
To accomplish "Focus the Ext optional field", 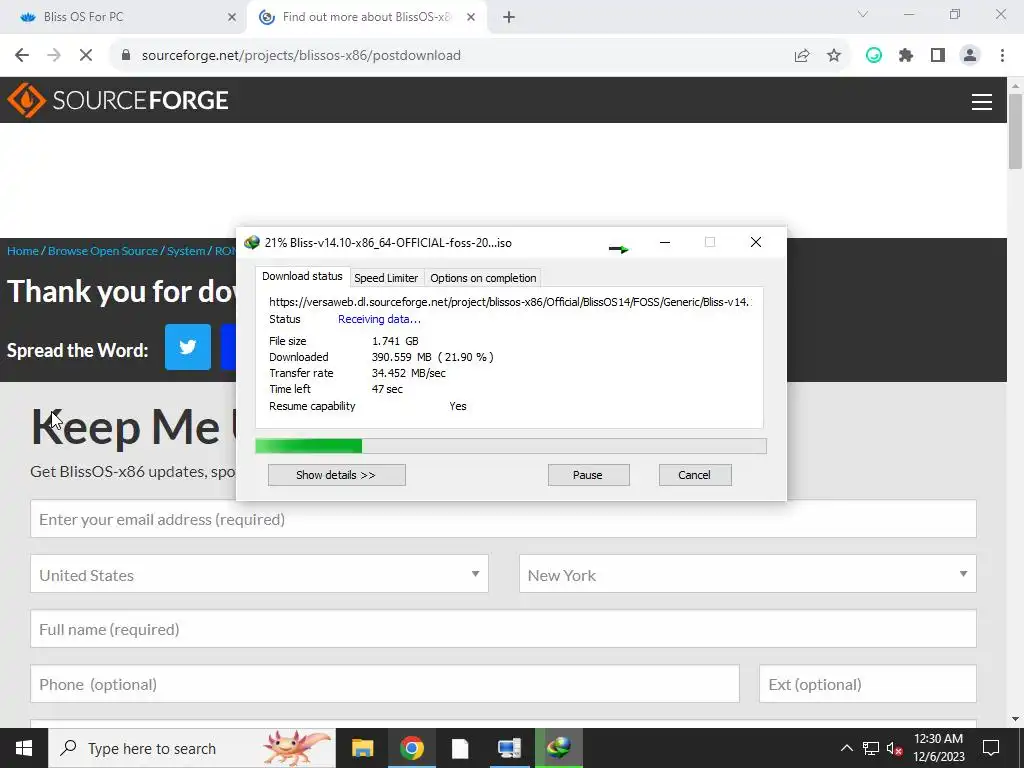I will click(x=868, y=684).
